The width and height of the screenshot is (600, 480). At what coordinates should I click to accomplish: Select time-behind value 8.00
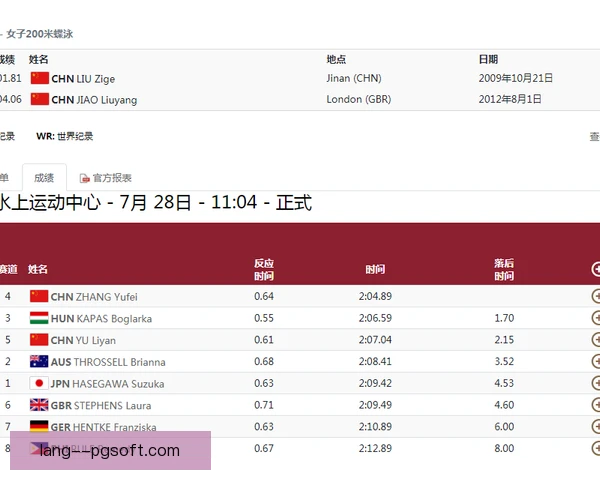click(x=504, y=448)
